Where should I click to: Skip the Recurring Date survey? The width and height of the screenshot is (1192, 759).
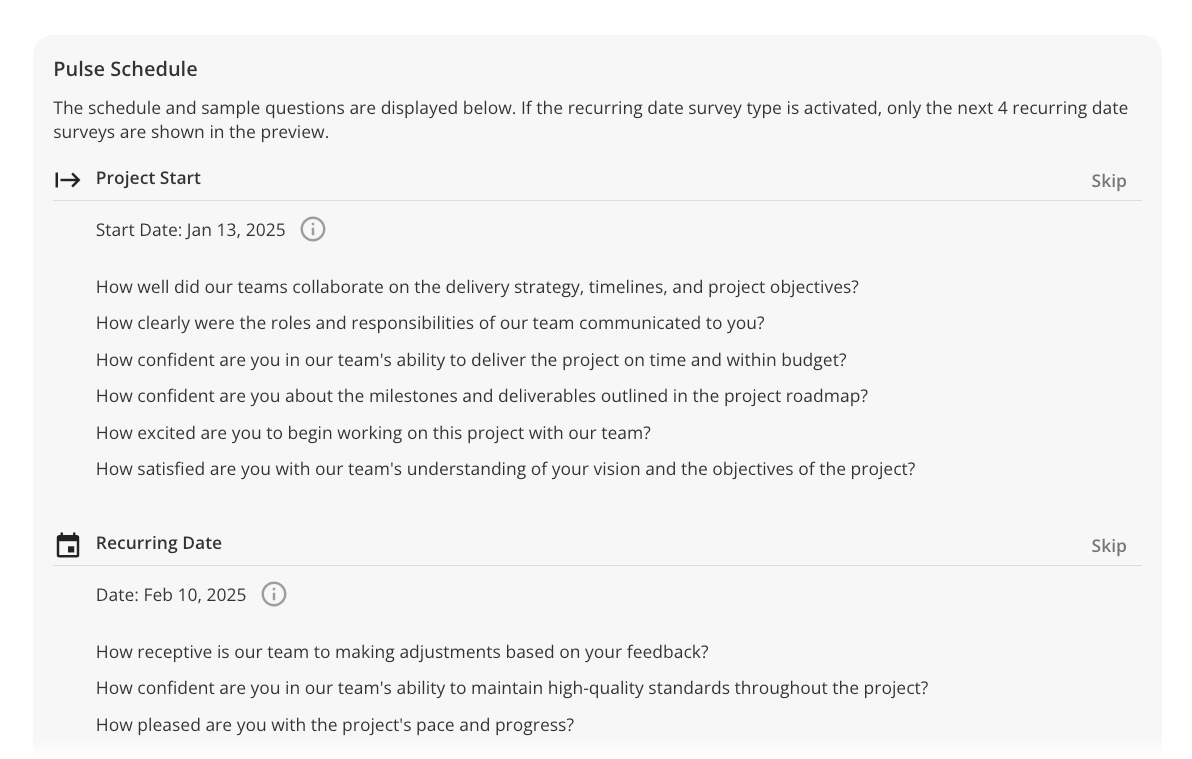tap(1108, 546)
